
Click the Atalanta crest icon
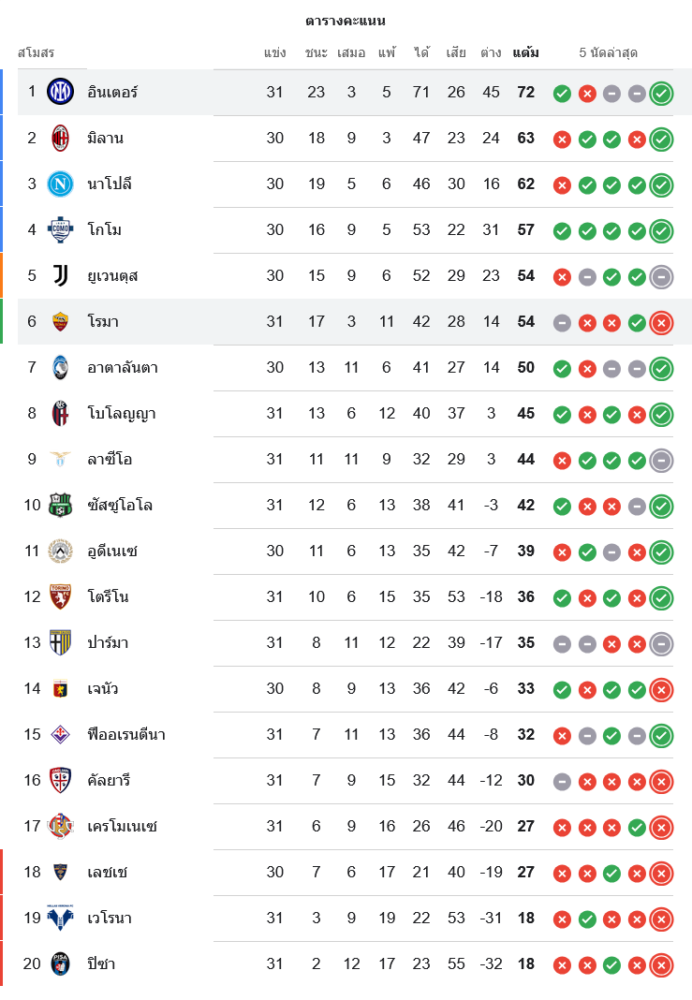coord(60,368)
